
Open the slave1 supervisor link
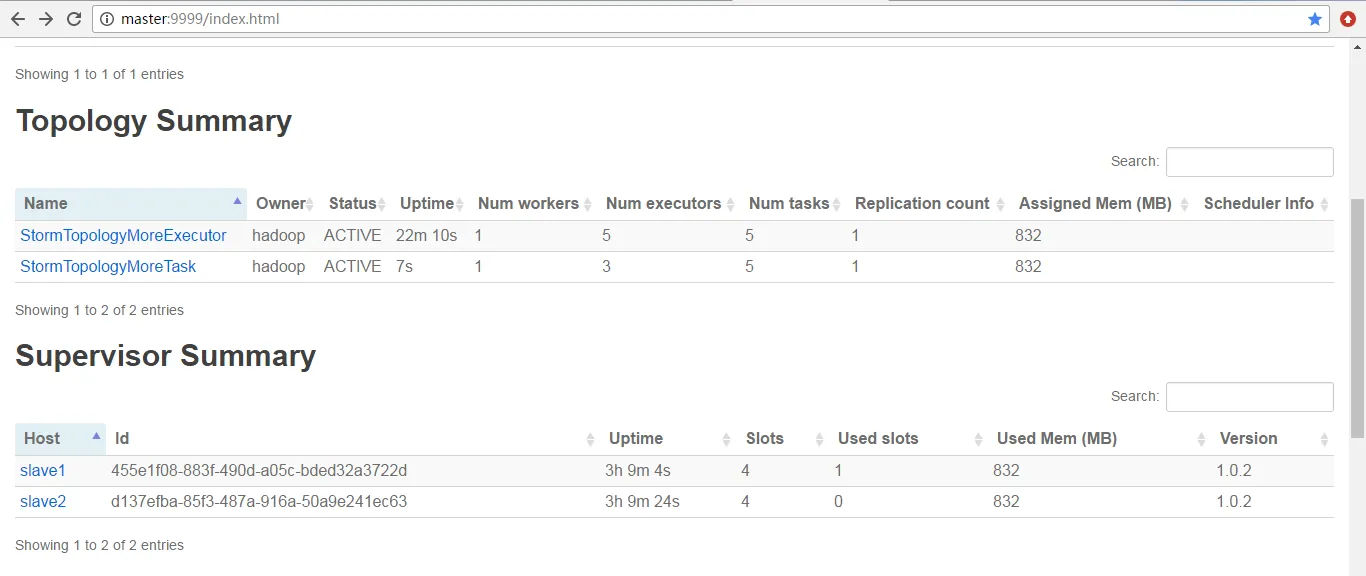point(42,470)
